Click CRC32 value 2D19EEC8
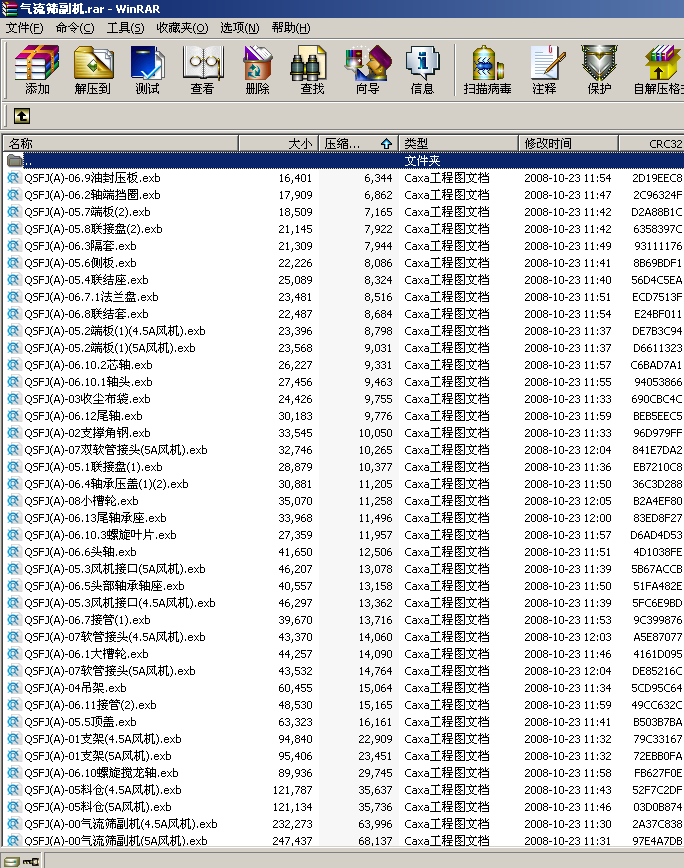The height and width of the screenshot is (868, 684). pos(657,178)
